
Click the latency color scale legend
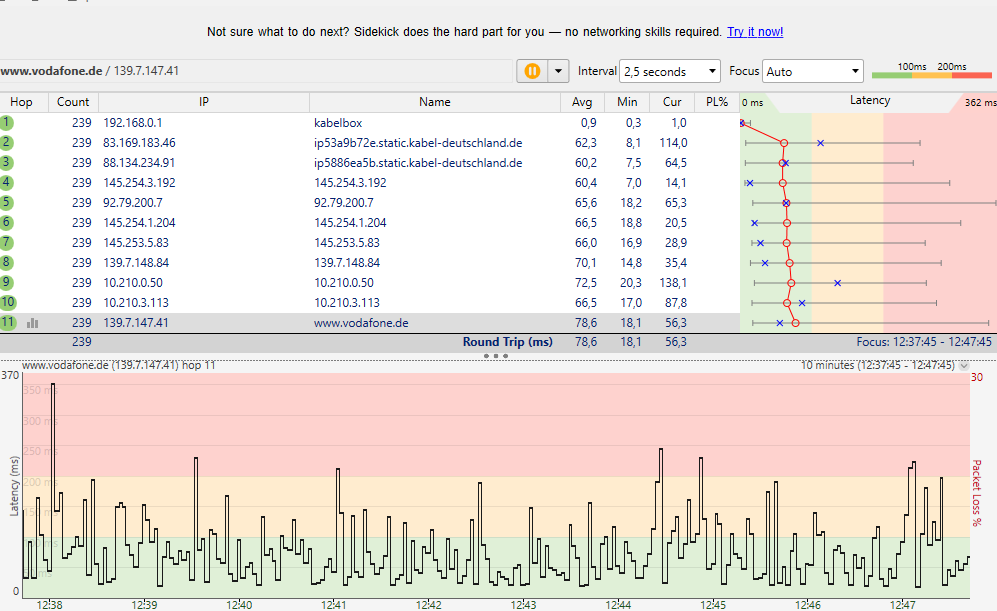tap(932, 71)
